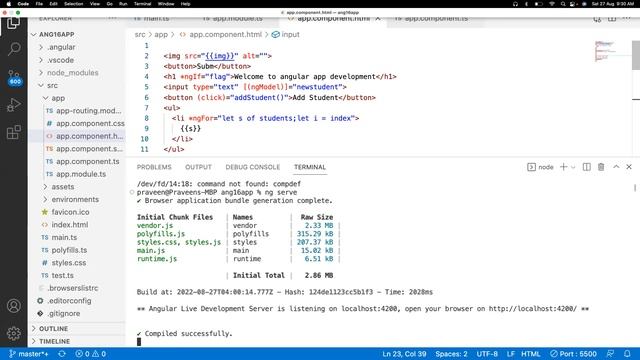Expand the OUTLINE section

(x=78, y=329)
